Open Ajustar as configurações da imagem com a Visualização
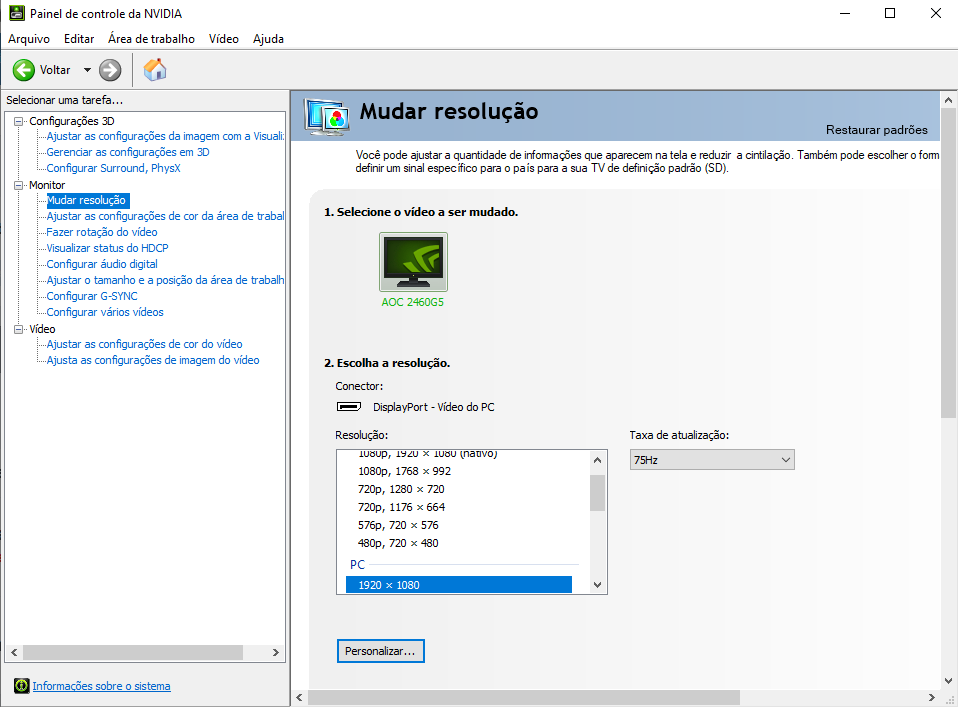Screen dimensions: 959x707 pyautogui.click(x=165, y=136)
